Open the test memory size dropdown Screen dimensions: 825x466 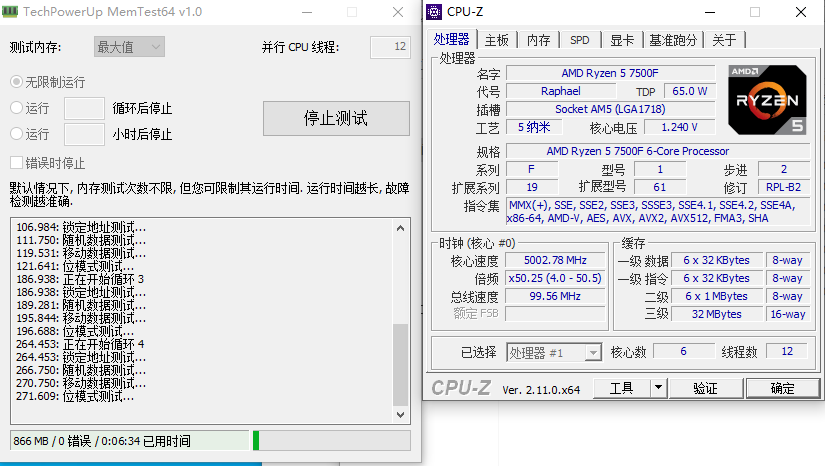click(x=129, y=47)
